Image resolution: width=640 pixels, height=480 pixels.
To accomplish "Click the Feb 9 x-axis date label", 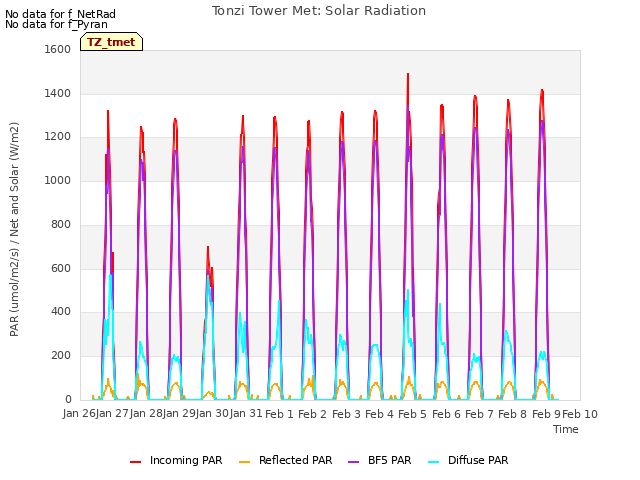I will pyautogui.click(x=546, y=414).
